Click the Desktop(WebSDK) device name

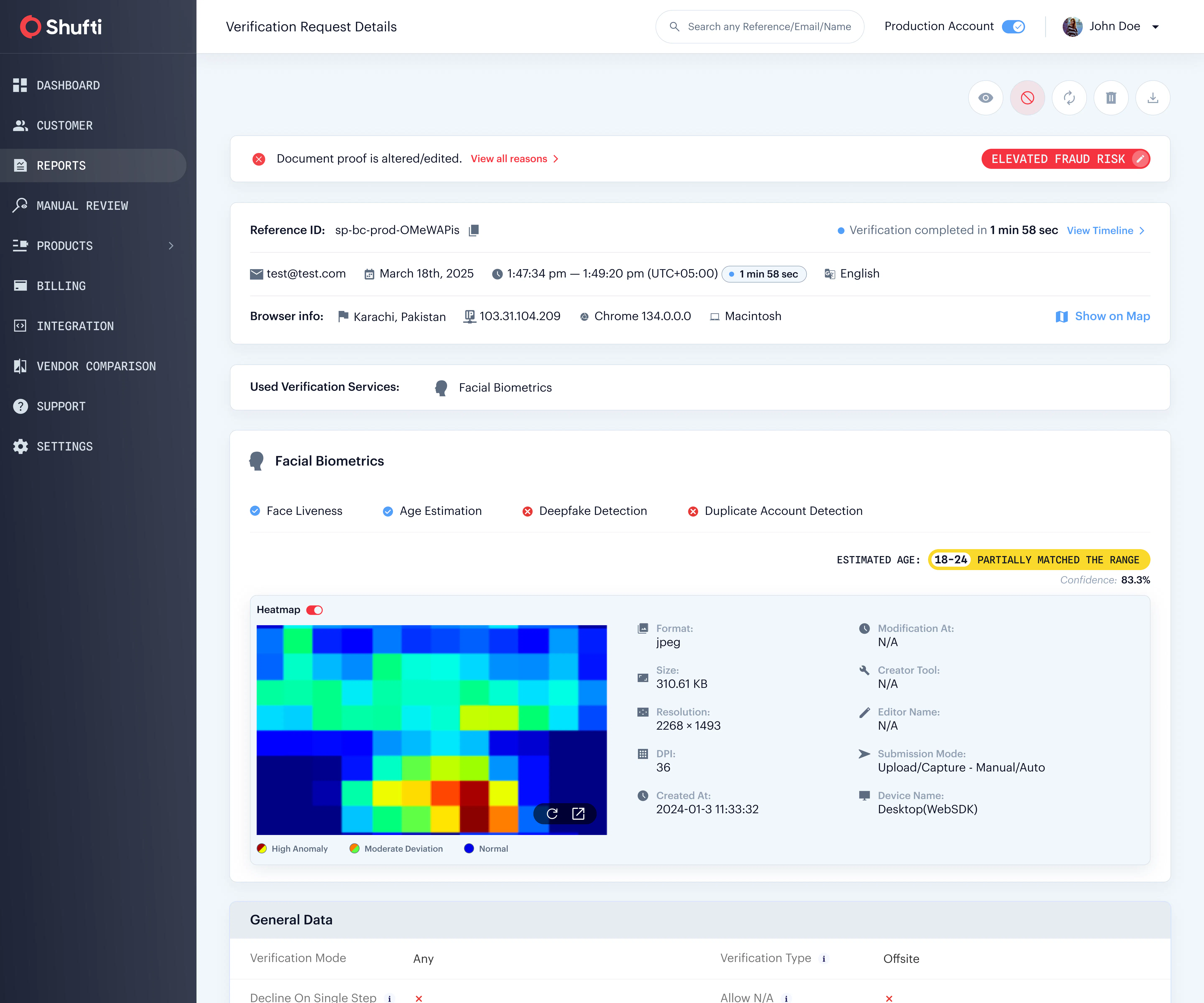[928, 809]
